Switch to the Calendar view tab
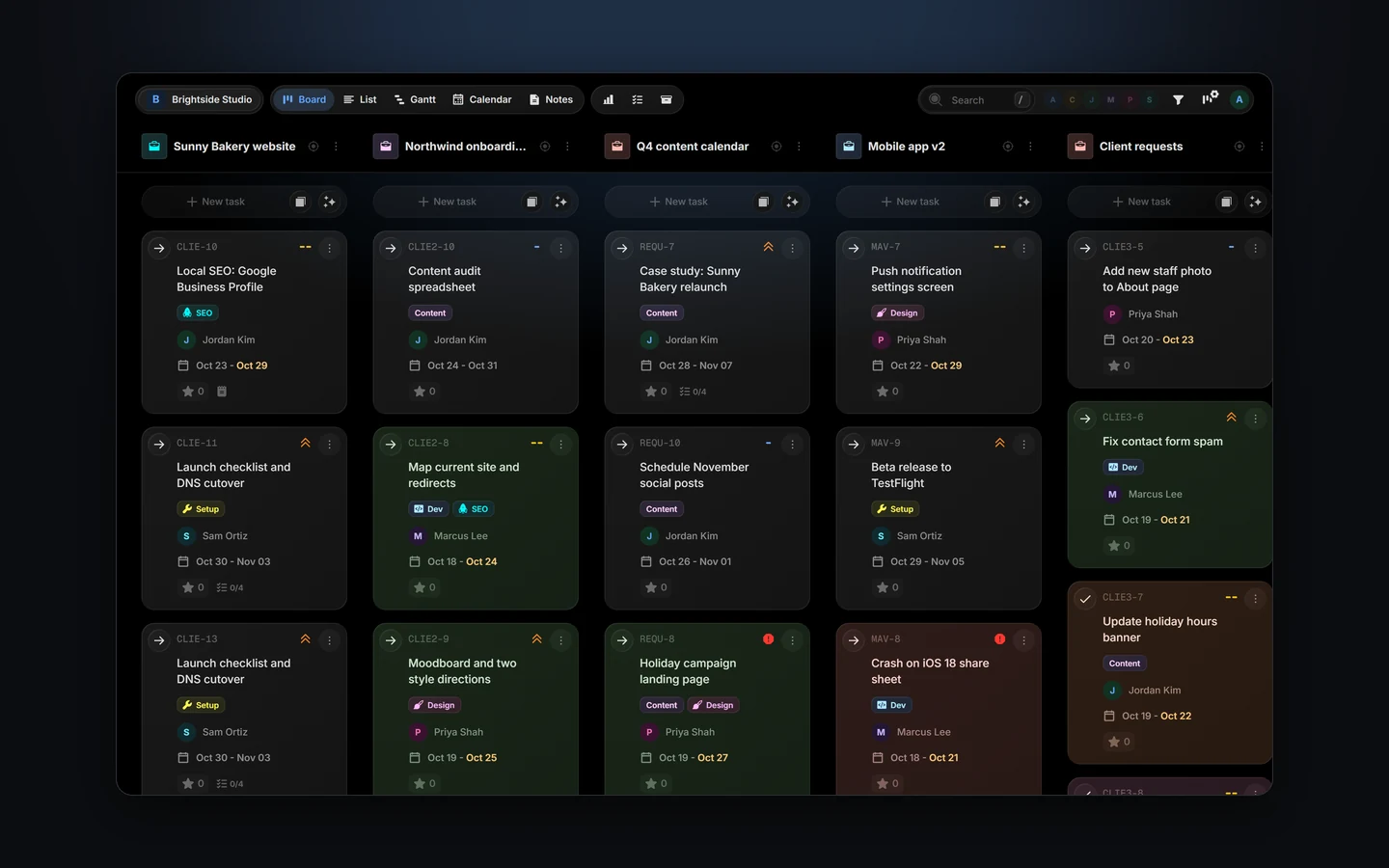The height and width of the screenshot is (868, 1389). click(x=482, y=99)
